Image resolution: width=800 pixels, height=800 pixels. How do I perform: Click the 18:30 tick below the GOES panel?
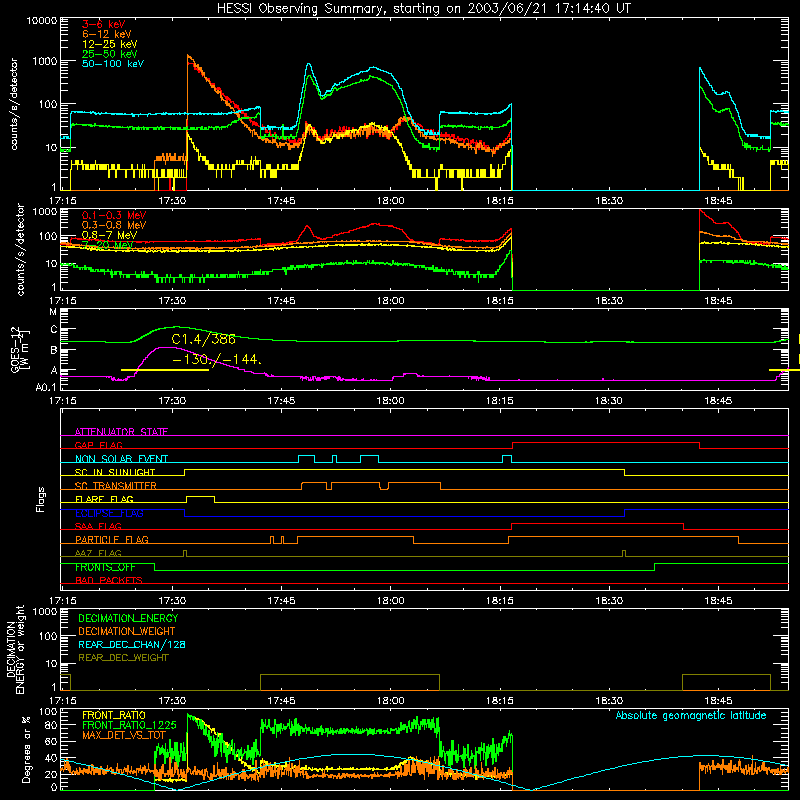click(x=609, y=401)
